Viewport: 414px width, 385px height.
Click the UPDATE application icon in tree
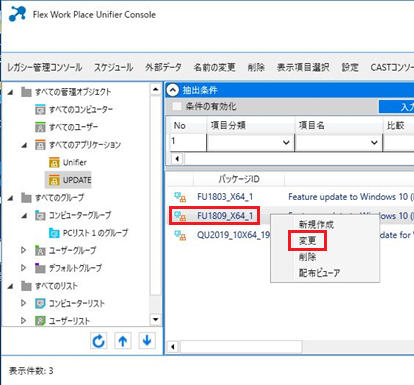54,180
